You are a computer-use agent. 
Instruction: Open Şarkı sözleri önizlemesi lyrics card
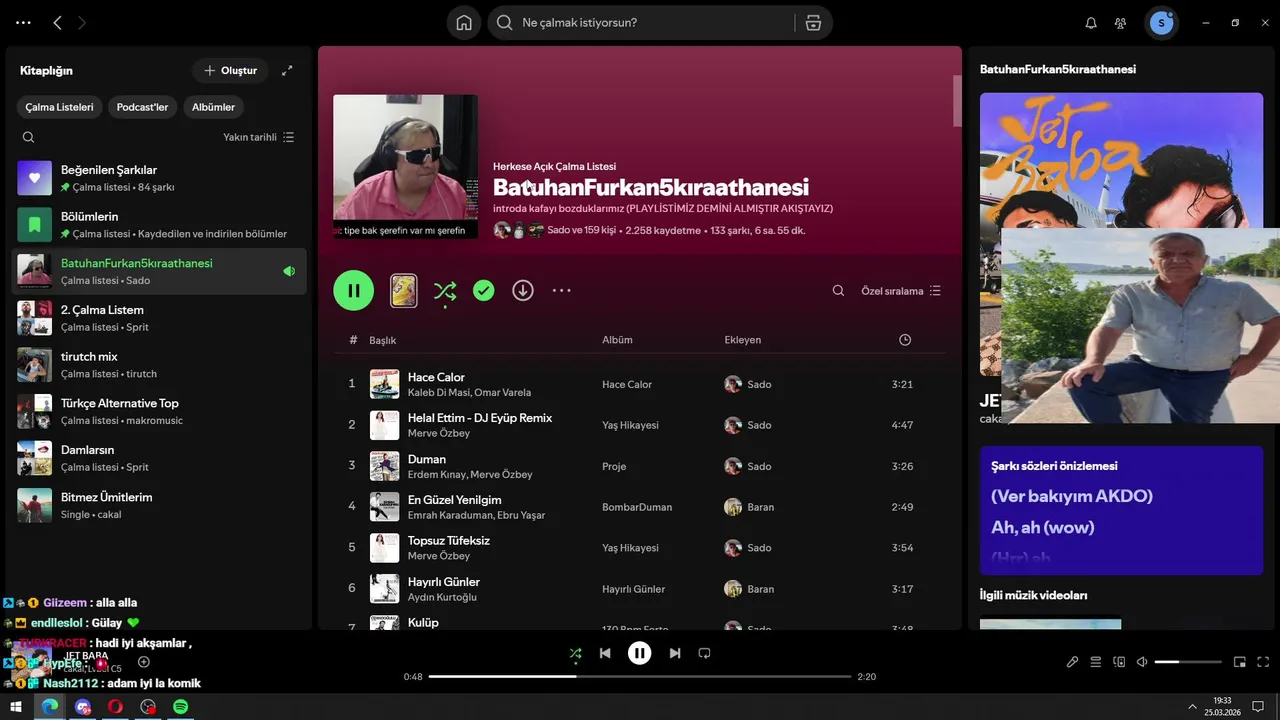point(1121,510)
